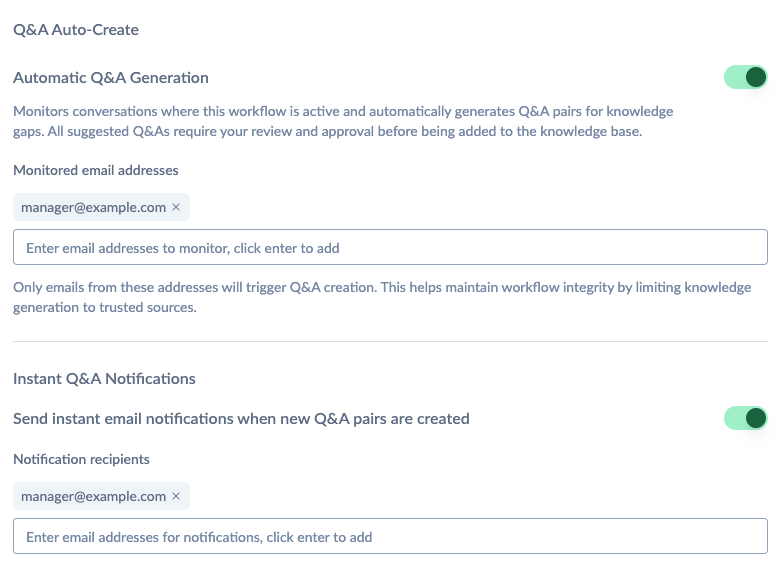Remove manager@example.com from notification recipients

point(176,496)
